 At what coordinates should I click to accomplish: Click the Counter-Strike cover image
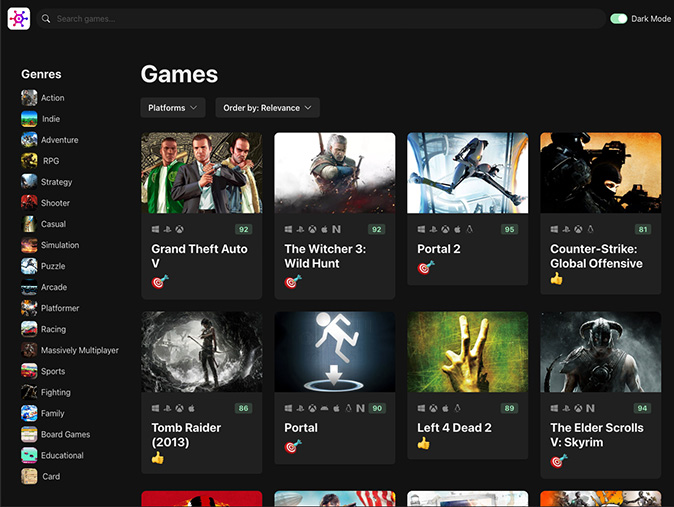(x=601, y=173)
